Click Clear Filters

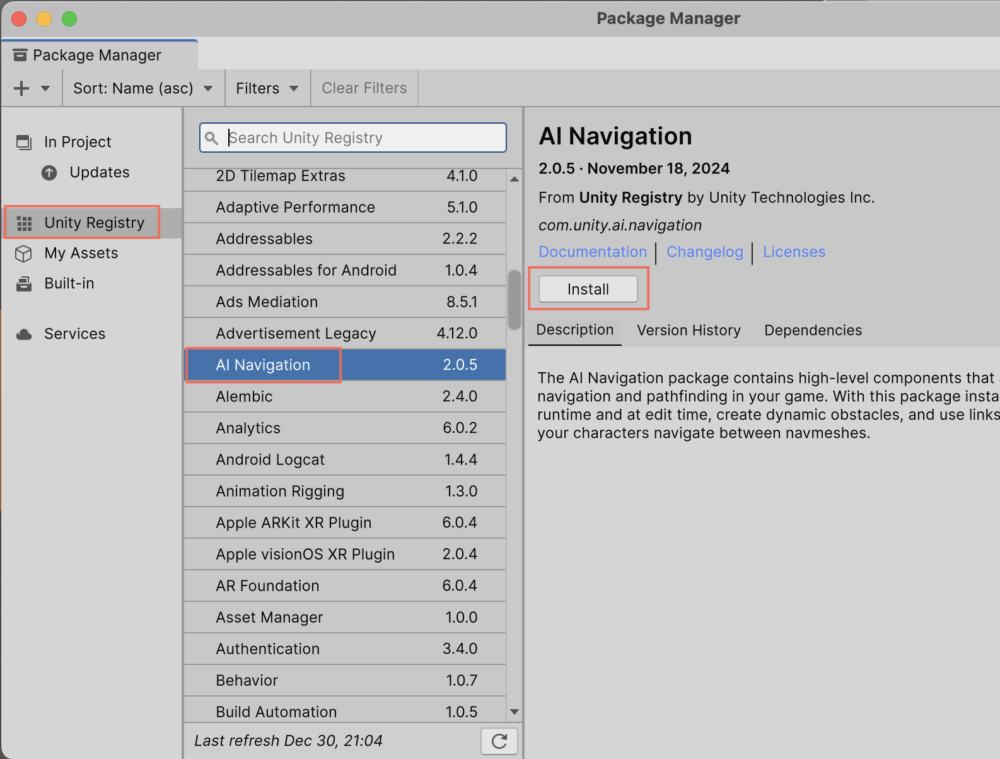click(x=363, y=87)
